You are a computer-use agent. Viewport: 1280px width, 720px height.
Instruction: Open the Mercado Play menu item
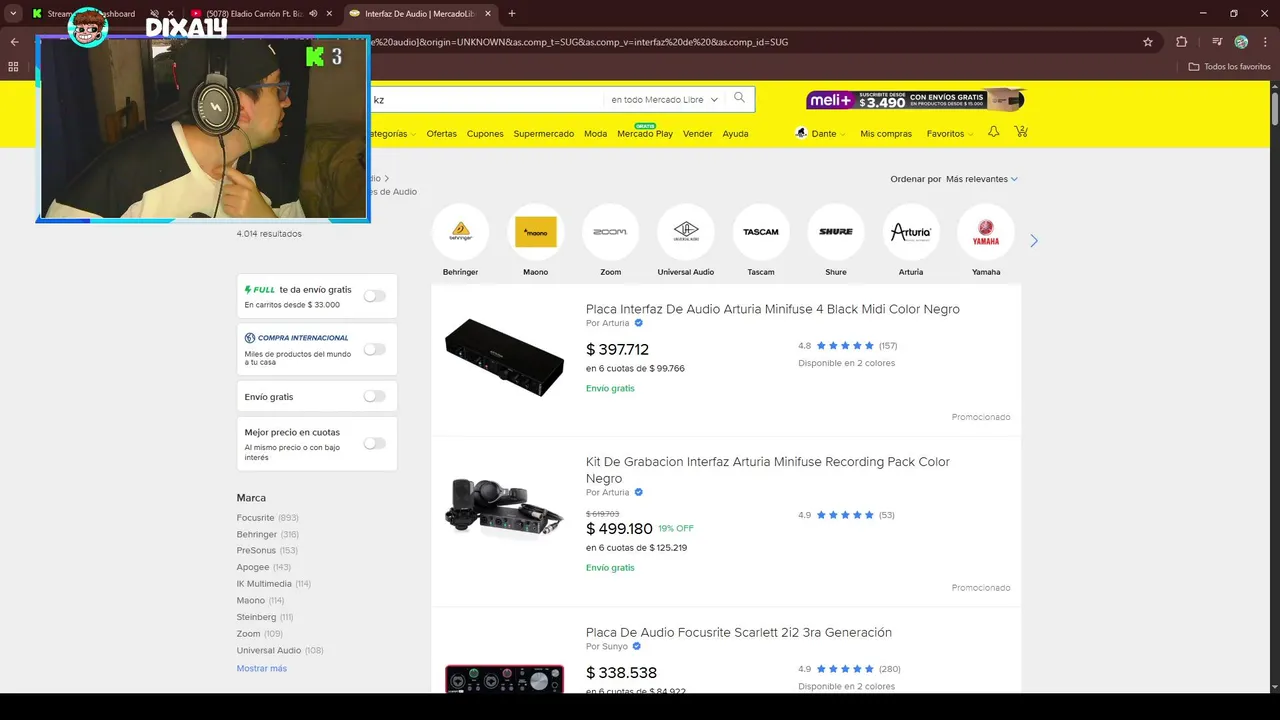click(x=645, y=133)
